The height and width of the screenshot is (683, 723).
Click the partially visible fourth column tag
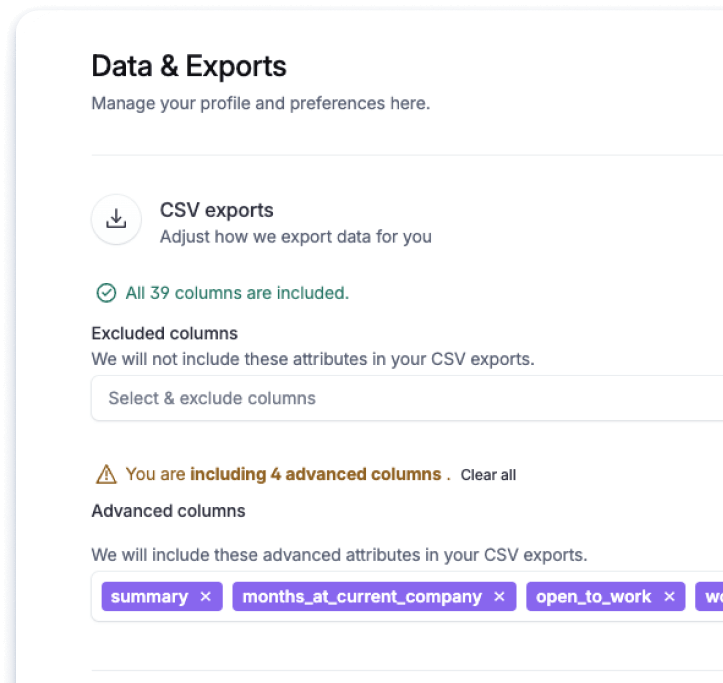(x=711, y=597)
